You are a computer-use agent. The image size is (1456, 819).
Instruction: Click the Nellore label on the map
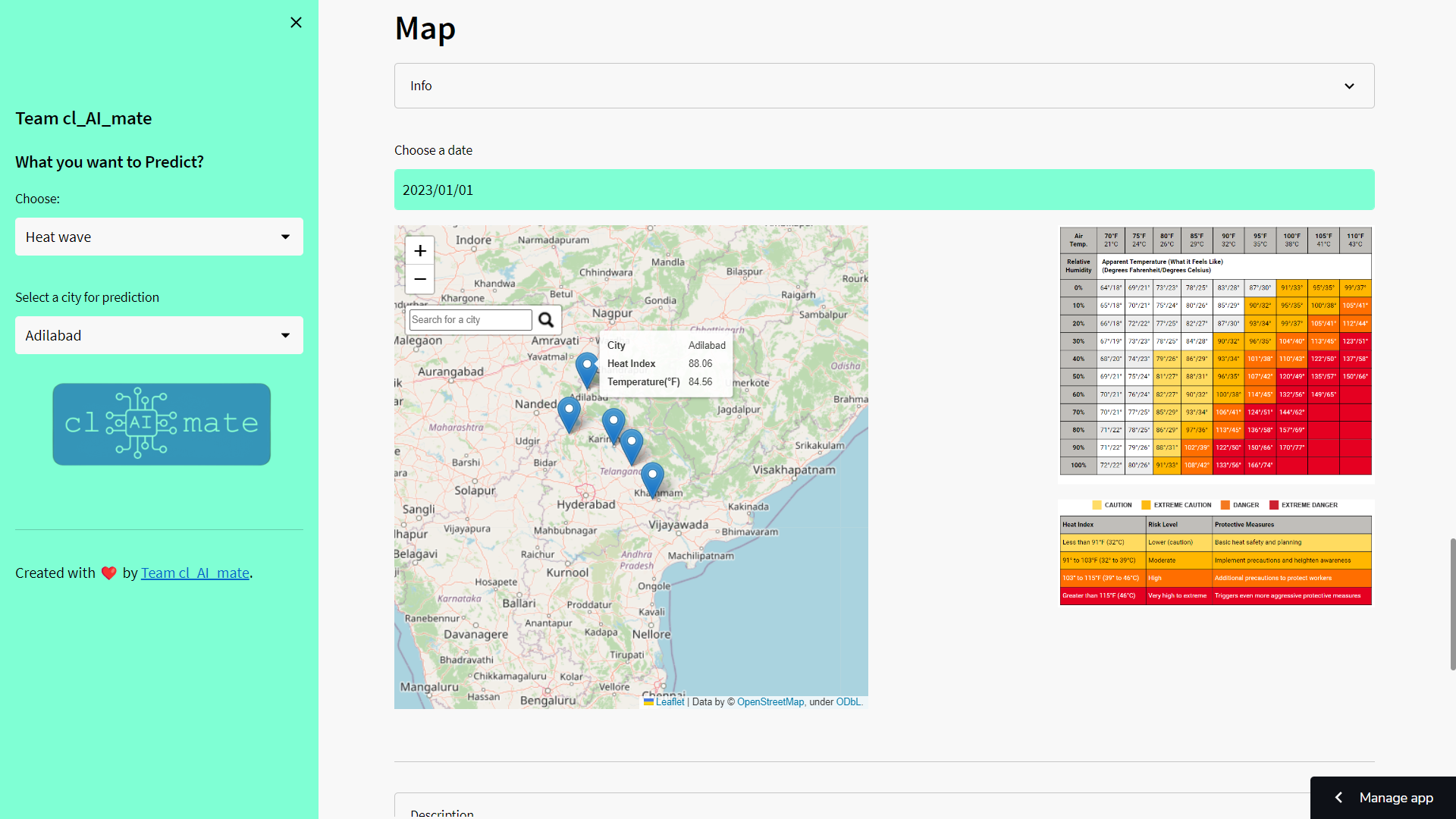(x=651, y=635)
